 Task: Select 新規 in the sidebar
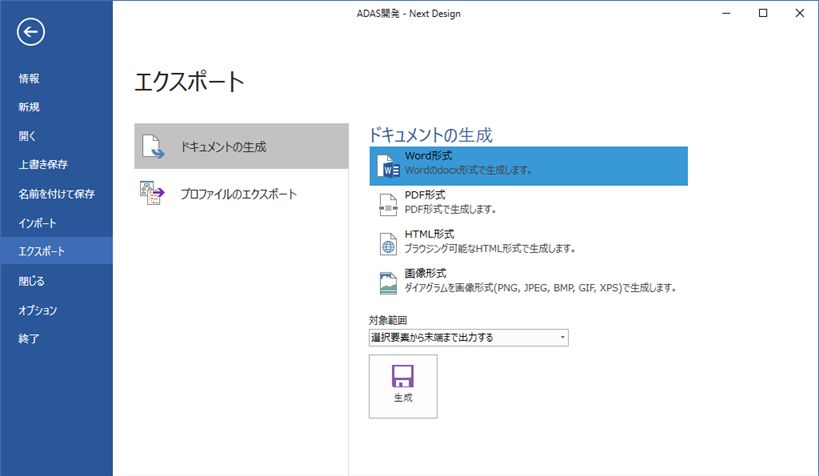click(29, 107)
